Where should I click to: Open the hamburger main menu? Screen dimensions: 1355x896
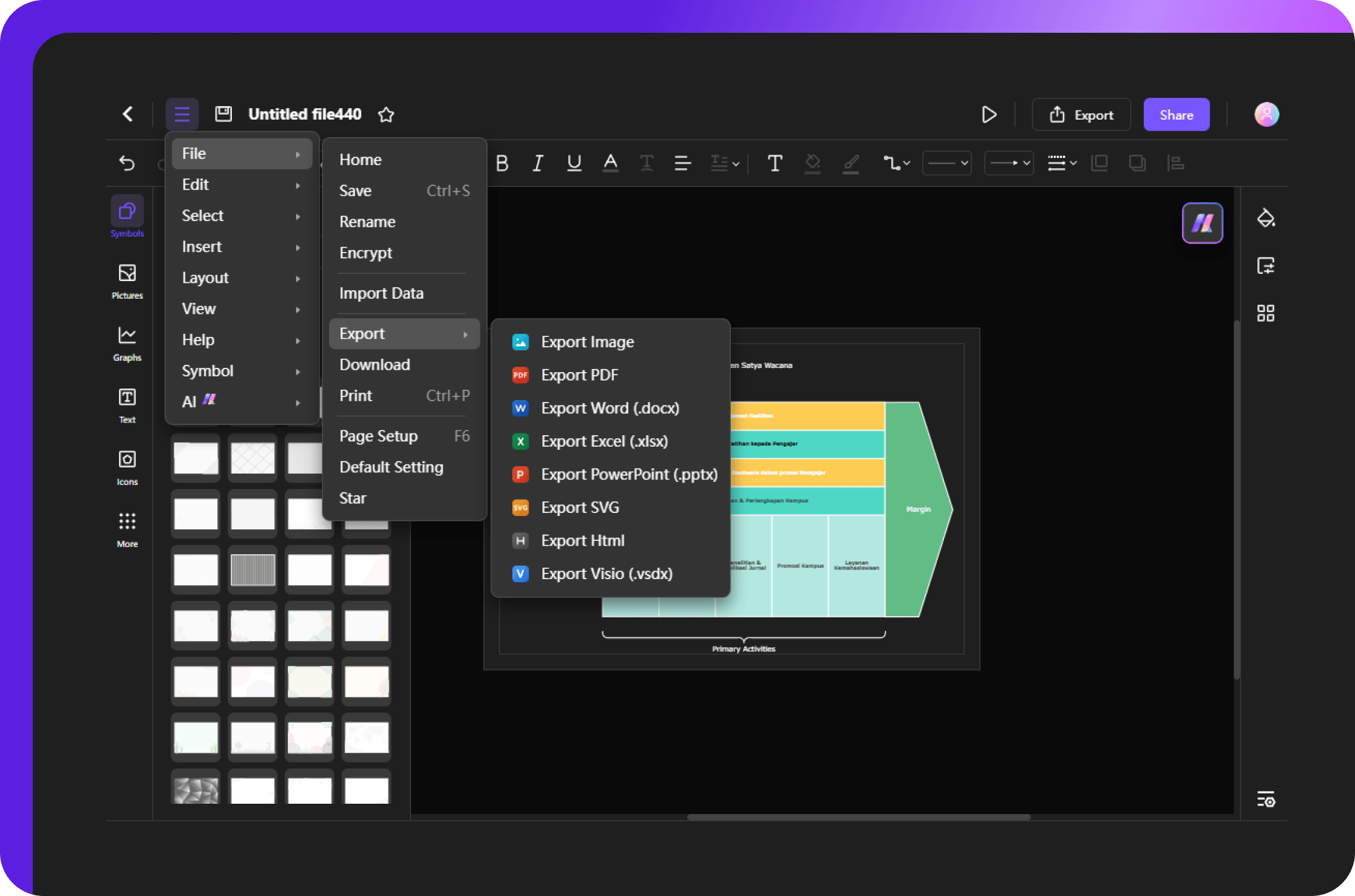(x=182, y=114)
